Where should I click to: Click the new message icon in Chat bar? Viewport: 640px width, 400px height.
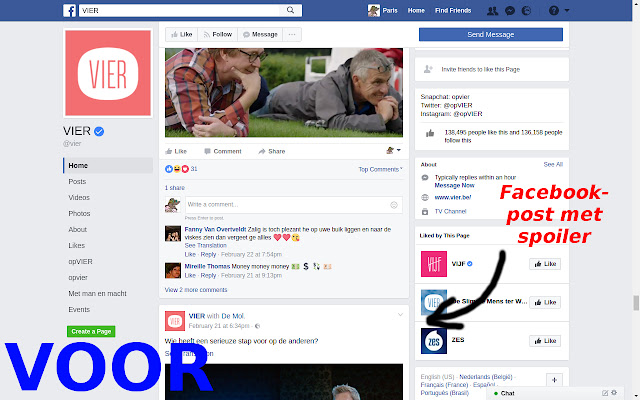coord(605,393)
